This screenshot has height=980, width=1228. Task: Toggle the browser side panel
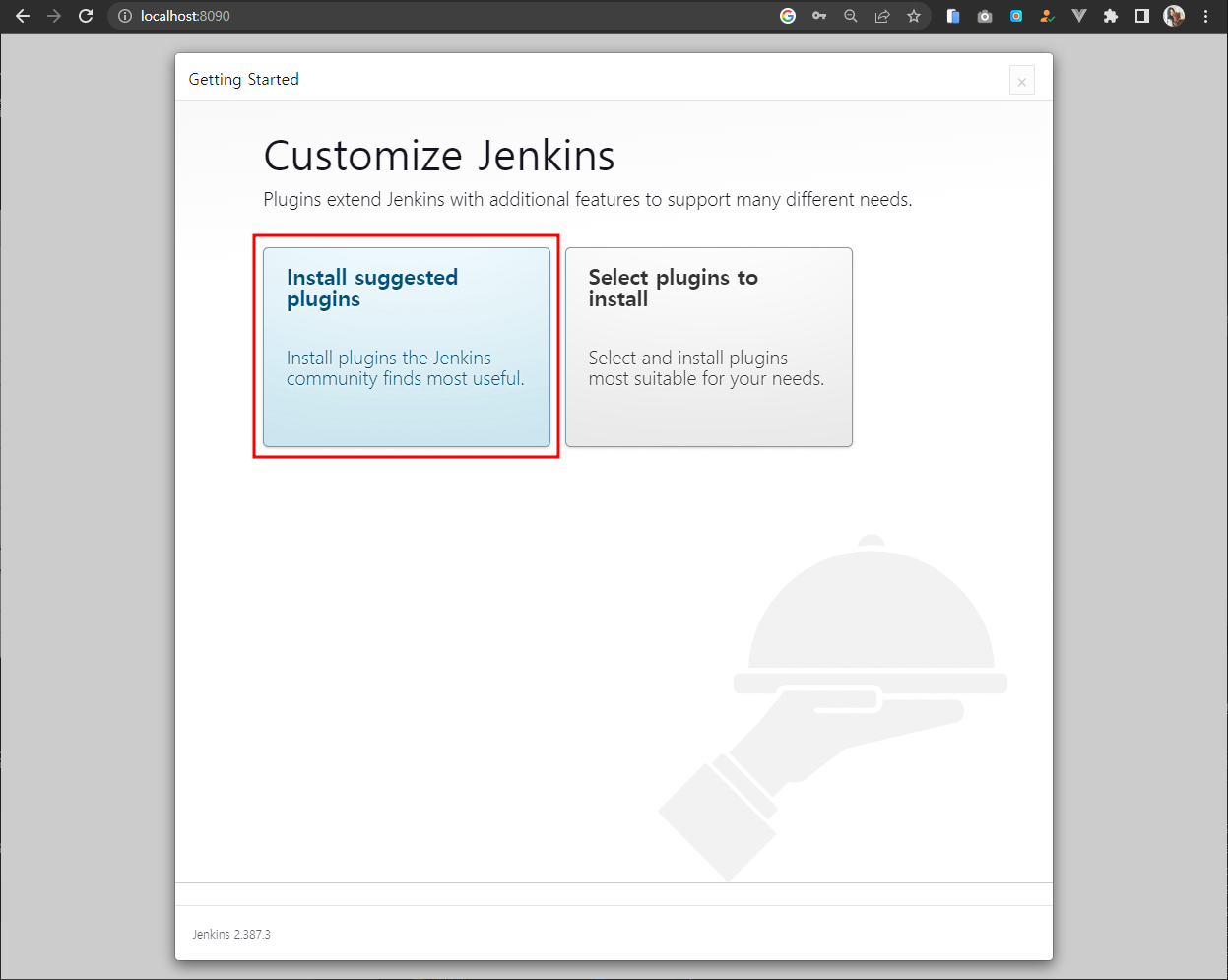pyautogui.click(x=1142, y=16)
